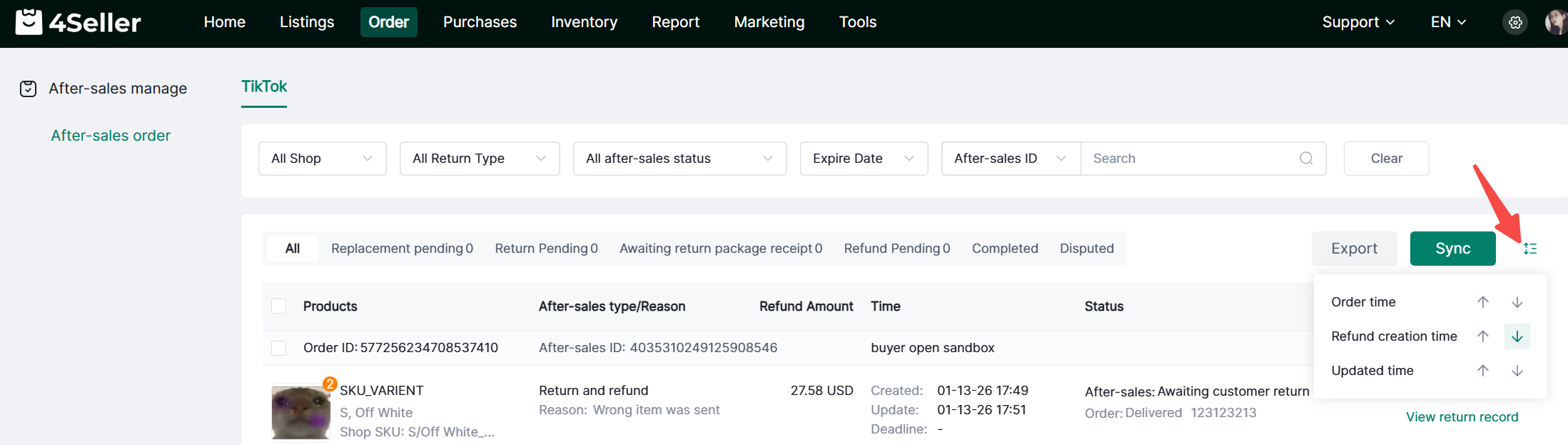Switch to the Completed tab

click(1004, 249)
